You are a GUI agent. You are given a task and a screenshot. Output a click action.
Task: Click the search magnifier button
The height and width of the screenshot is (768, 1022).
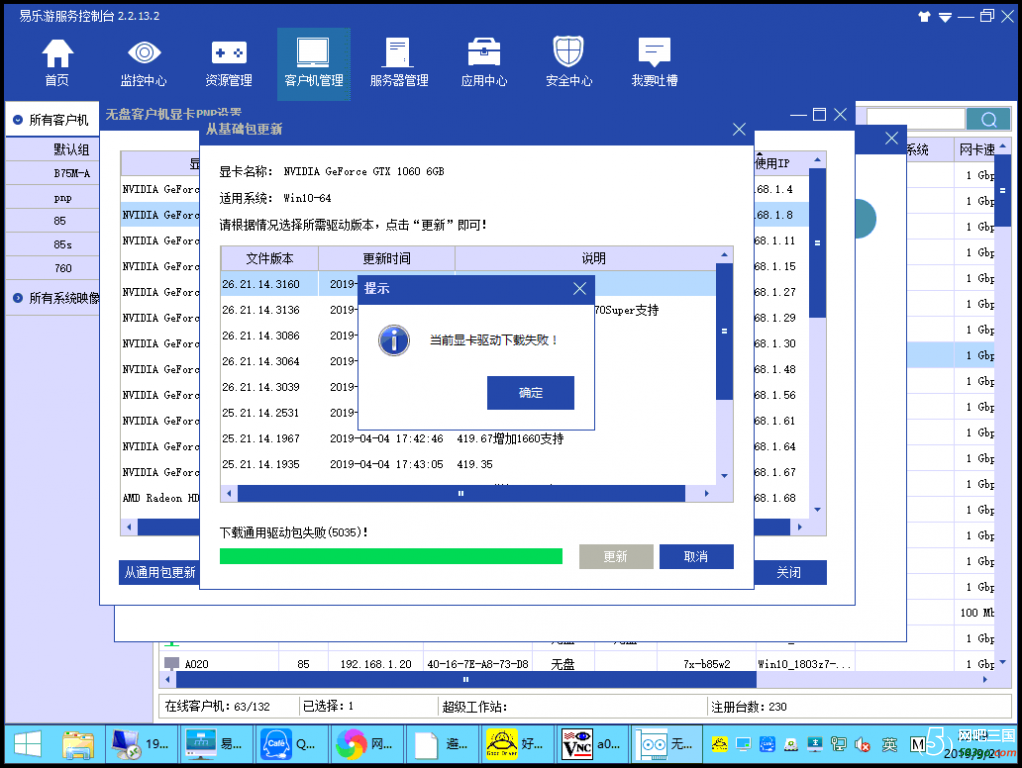[988, 119]
